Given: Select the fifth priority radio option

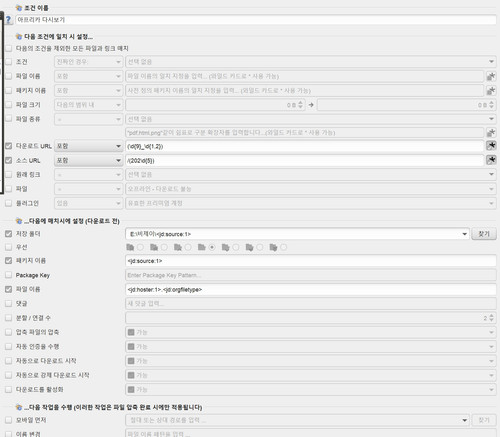Looking at the screenshot, I should (236, 247).
